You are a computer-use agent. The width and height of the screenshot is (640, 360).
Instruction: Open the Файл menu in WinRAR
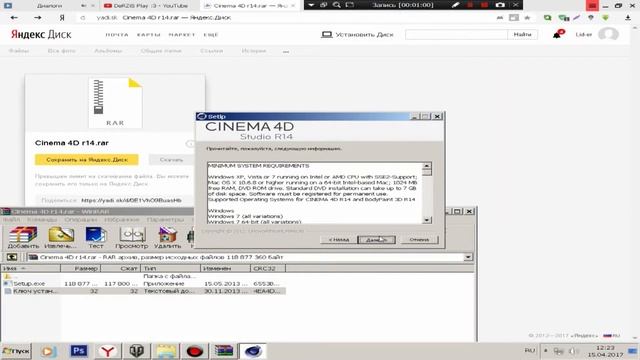coord(11,220)
